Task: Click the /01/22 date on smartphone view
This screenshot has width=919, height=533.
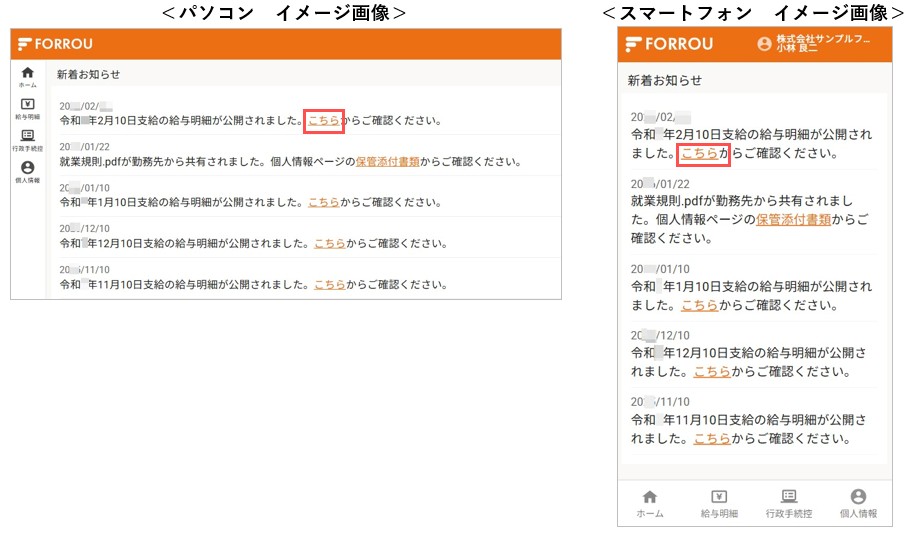Action: (661, 184)
